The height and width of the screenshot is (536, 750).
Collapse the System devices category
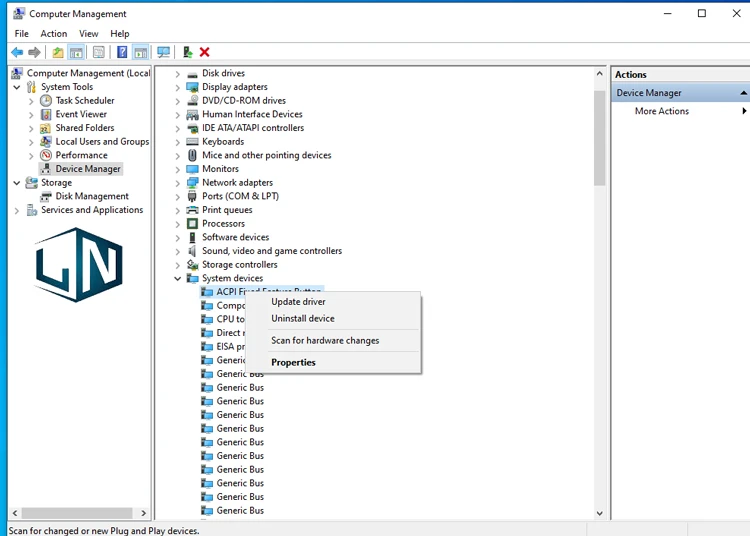coord(178,279)
